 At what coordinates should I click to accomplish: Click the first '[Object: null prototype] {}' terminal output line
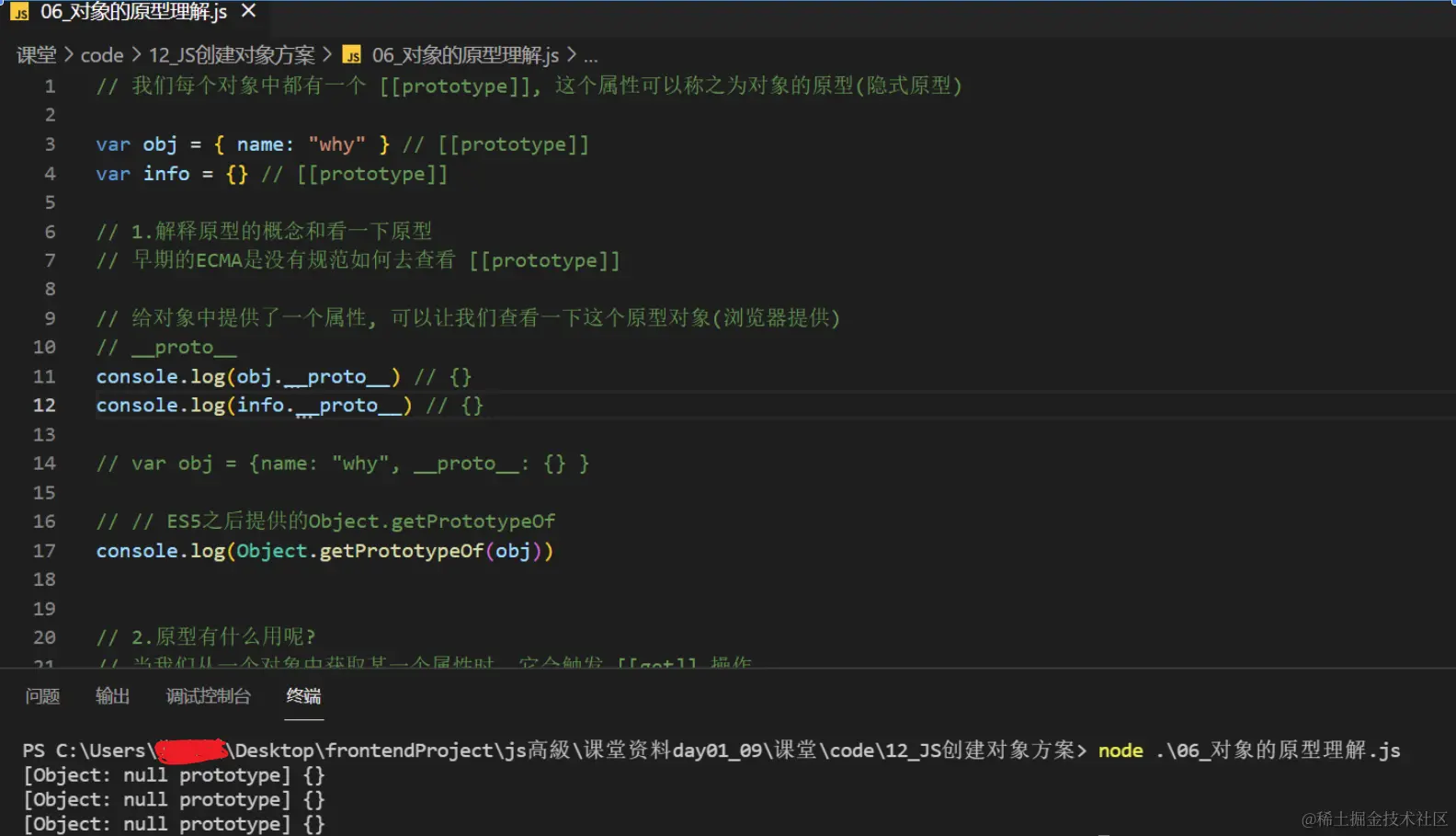tap(174, 775)
